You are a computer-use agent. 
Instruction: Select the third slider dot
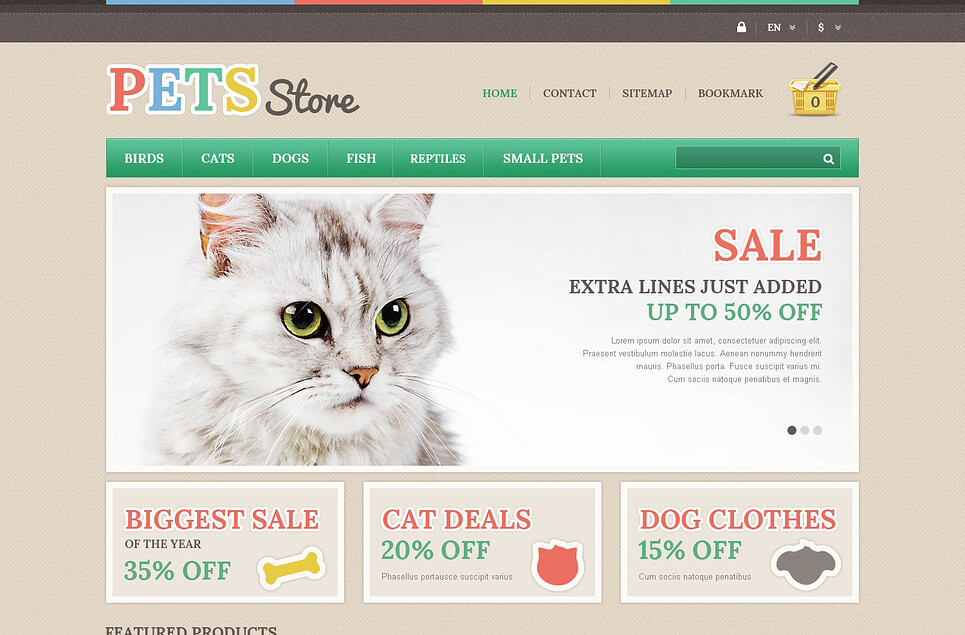(817, 430)
